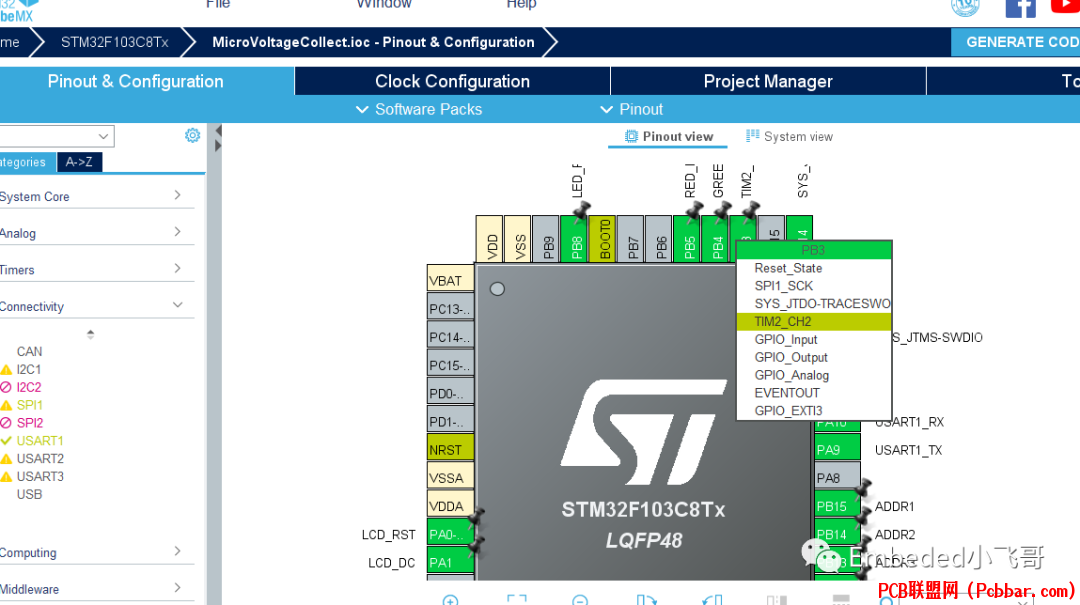This screenshot has width=1080, height=605.
Task: Select CAN in the Connectivity list
Action: click(30, 351)
